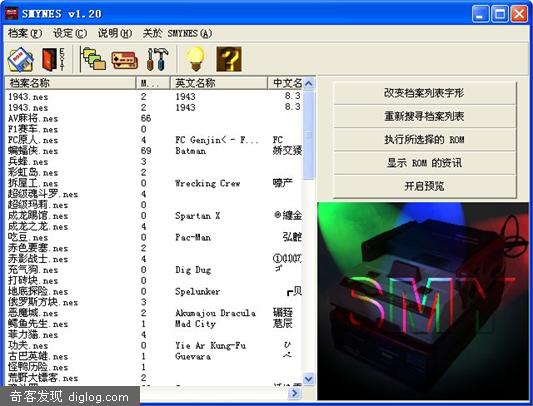
Task: Select 超级魂斗罗.nes in file list
Action: click(43, 194)
